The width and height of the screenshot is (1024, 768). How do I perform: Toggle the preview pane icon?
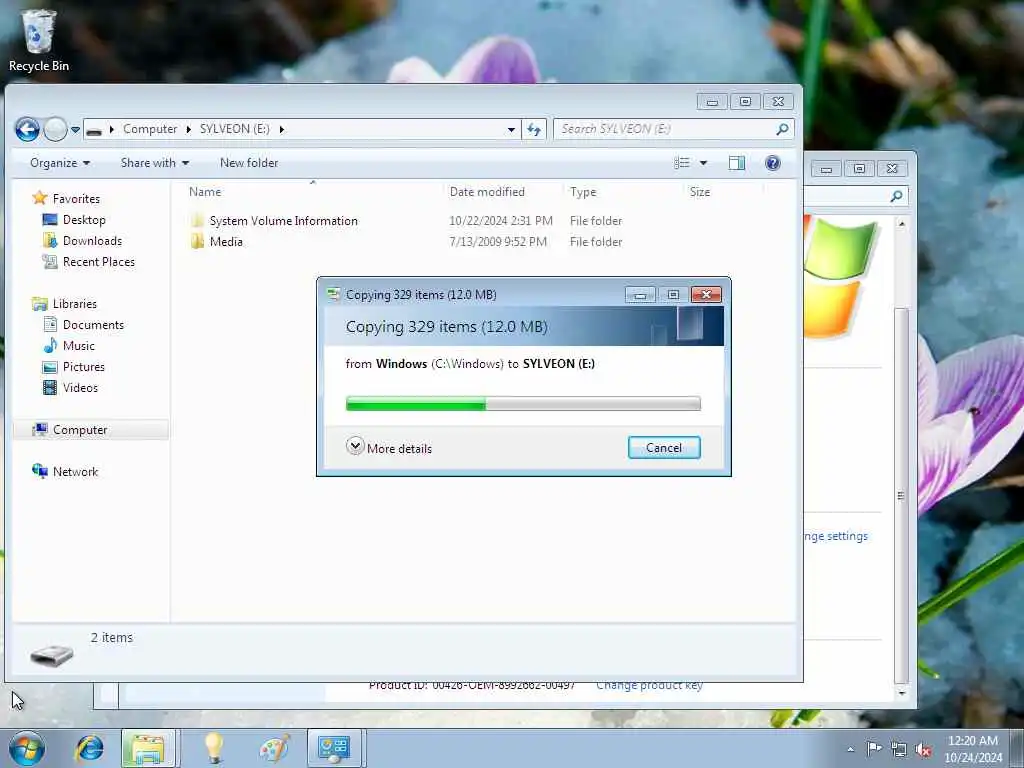coord(737,163)
